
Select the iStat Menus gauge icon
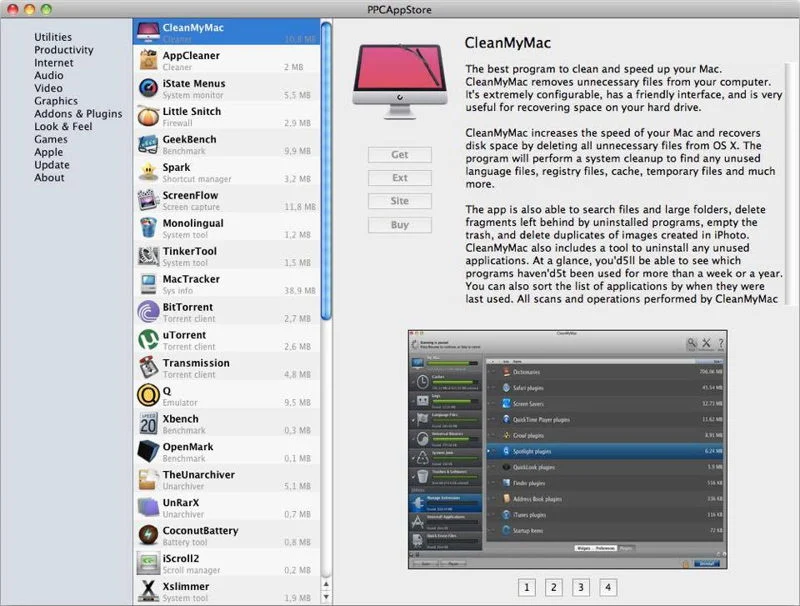(x=147, y=88)
